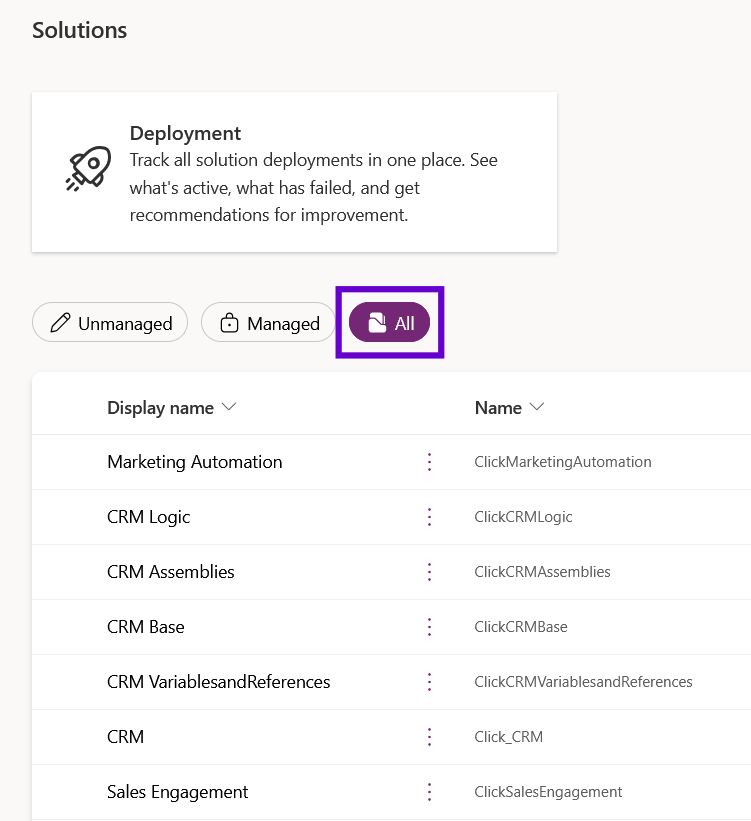Select the ClickCRMLogic name cell
Screen dimensions: 751x821
pyautogui.click(x=523, y=517)
